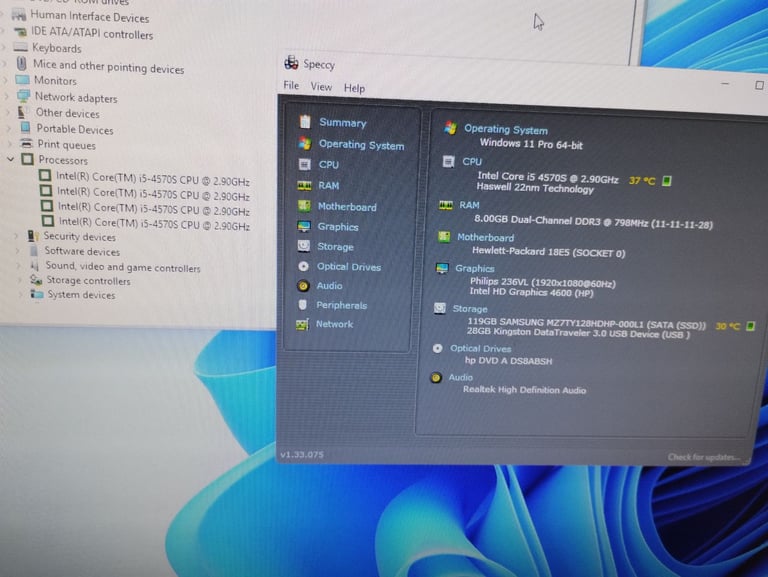Expand Software devices in Device Manager
This screenshot has width=768, height=577.
click(x=18, y=251)
